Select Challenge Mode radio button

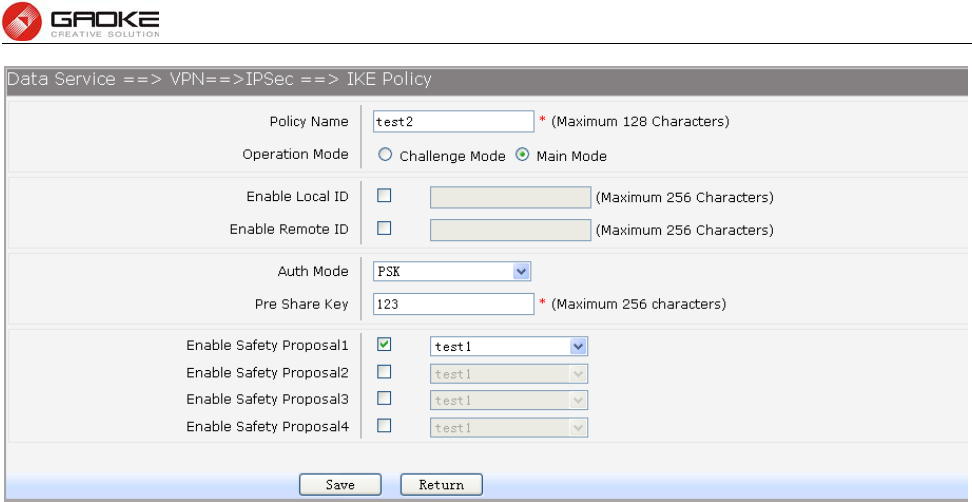pos(385,156)
